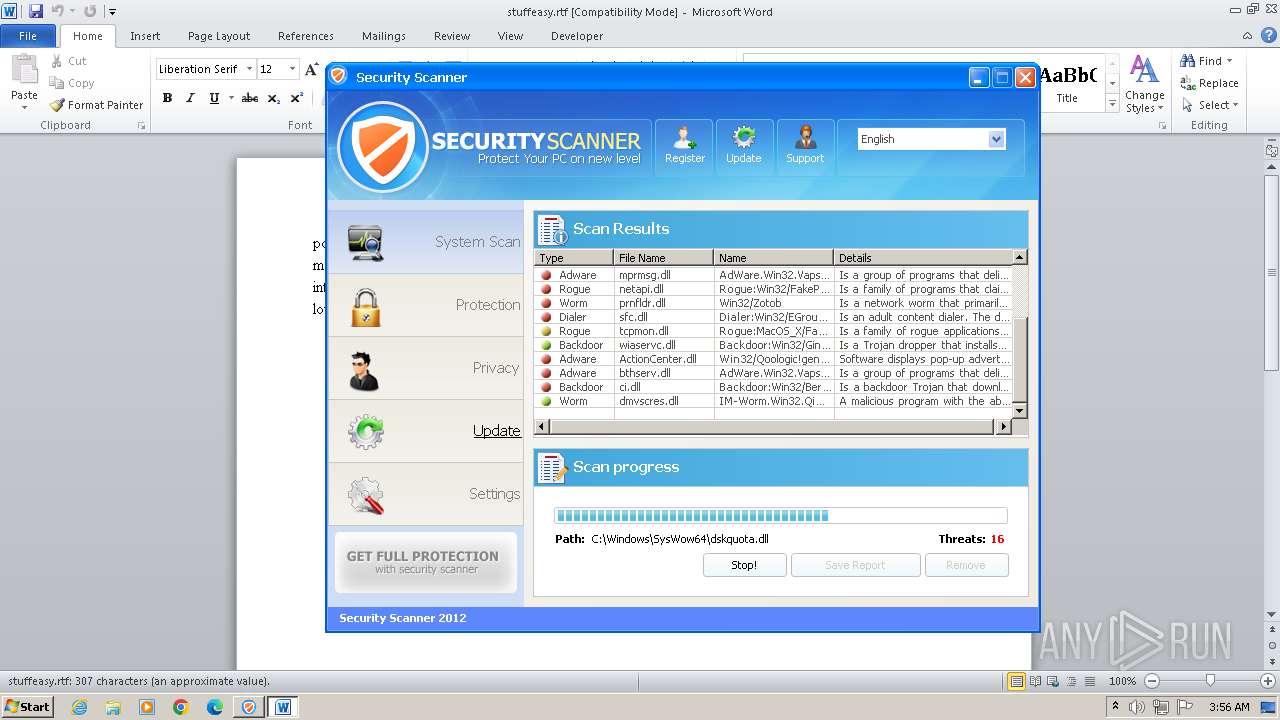This screenshot has height=720, width=1280.
Task: Click Zoom Out minus button
Action: (1151, 681)
